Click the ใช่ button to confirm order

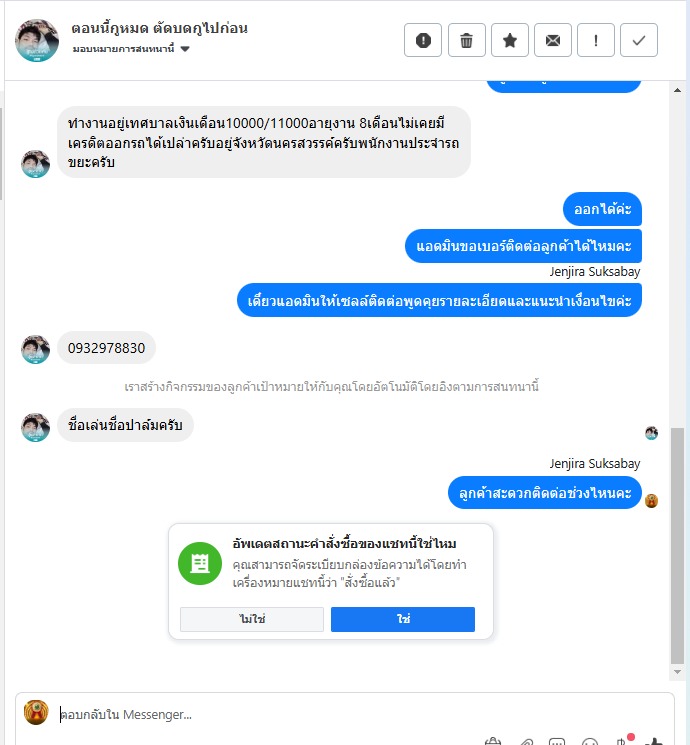(x=402, y=619)
